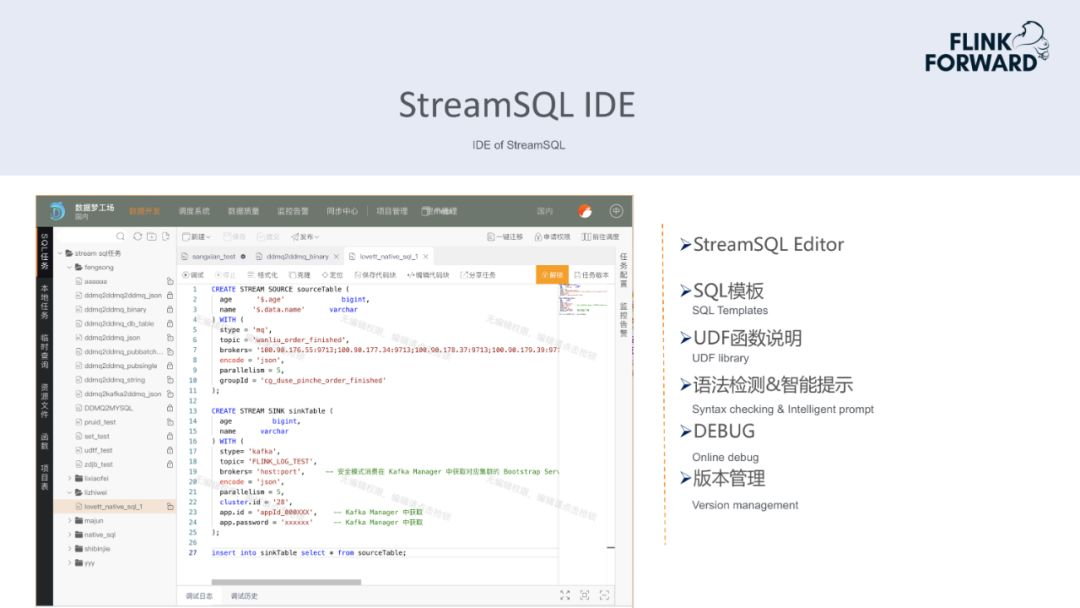Open 数据质量 in top navigation

pos(244,211)
